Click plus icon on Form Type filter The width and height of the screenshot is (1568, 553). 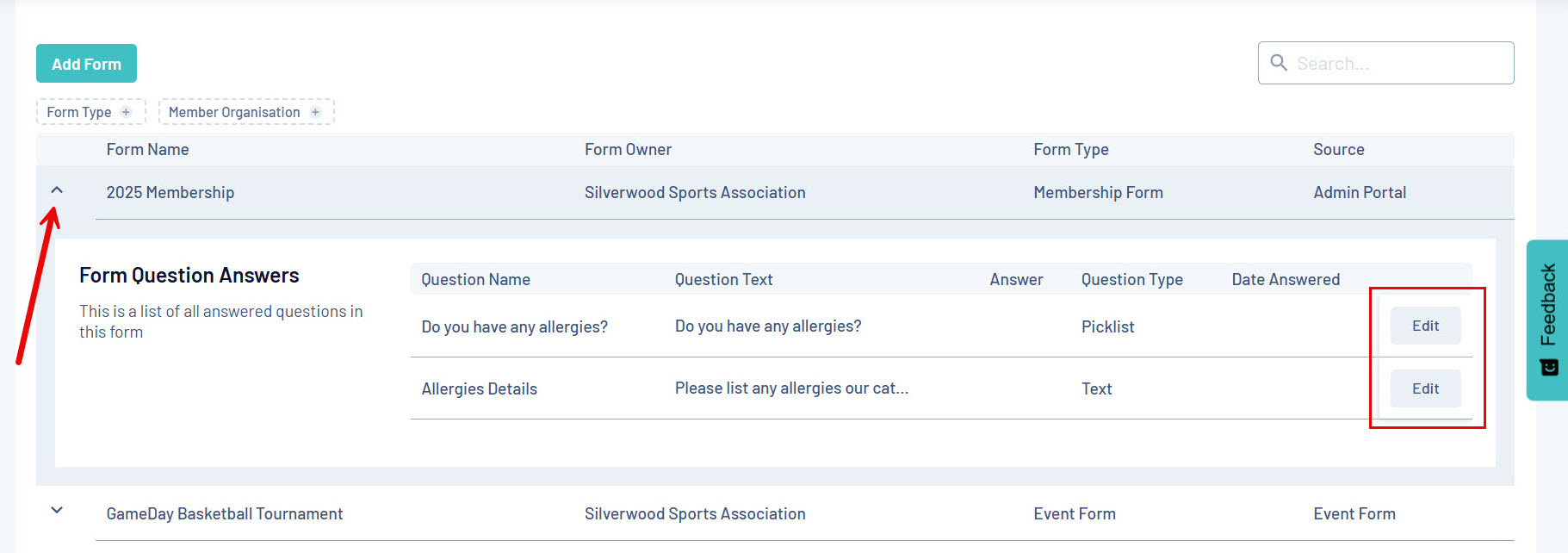pyautogui.click(x=127, y=112)
